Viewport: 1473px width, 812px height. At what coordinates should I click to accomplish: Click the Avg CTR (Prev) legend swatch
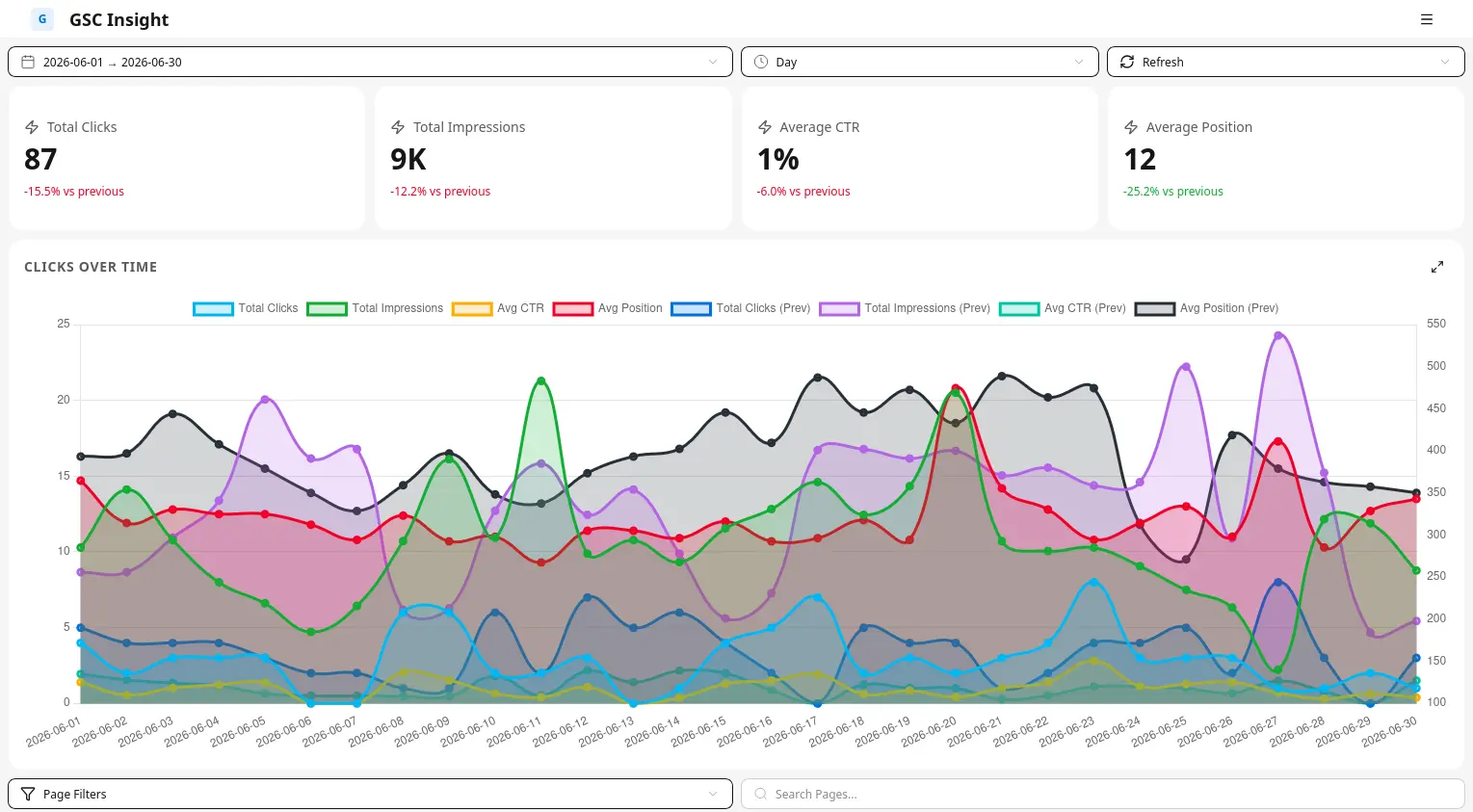point(1019,308)
